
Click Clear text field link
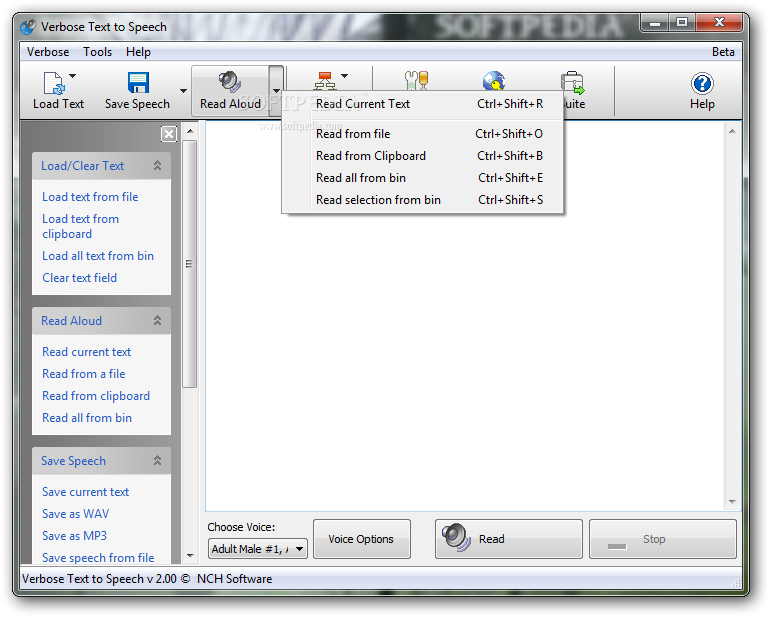(80, 278)
